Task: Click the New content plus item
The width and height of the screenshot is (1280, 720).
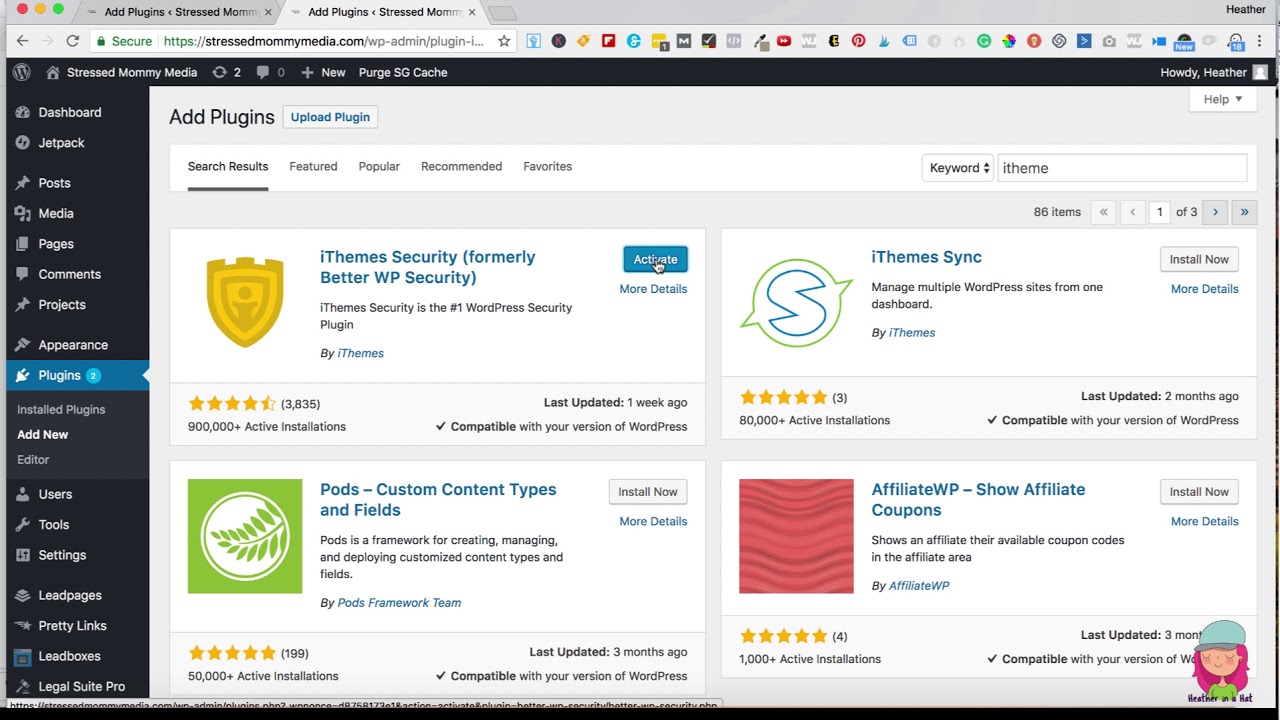Action: (323, 72)
